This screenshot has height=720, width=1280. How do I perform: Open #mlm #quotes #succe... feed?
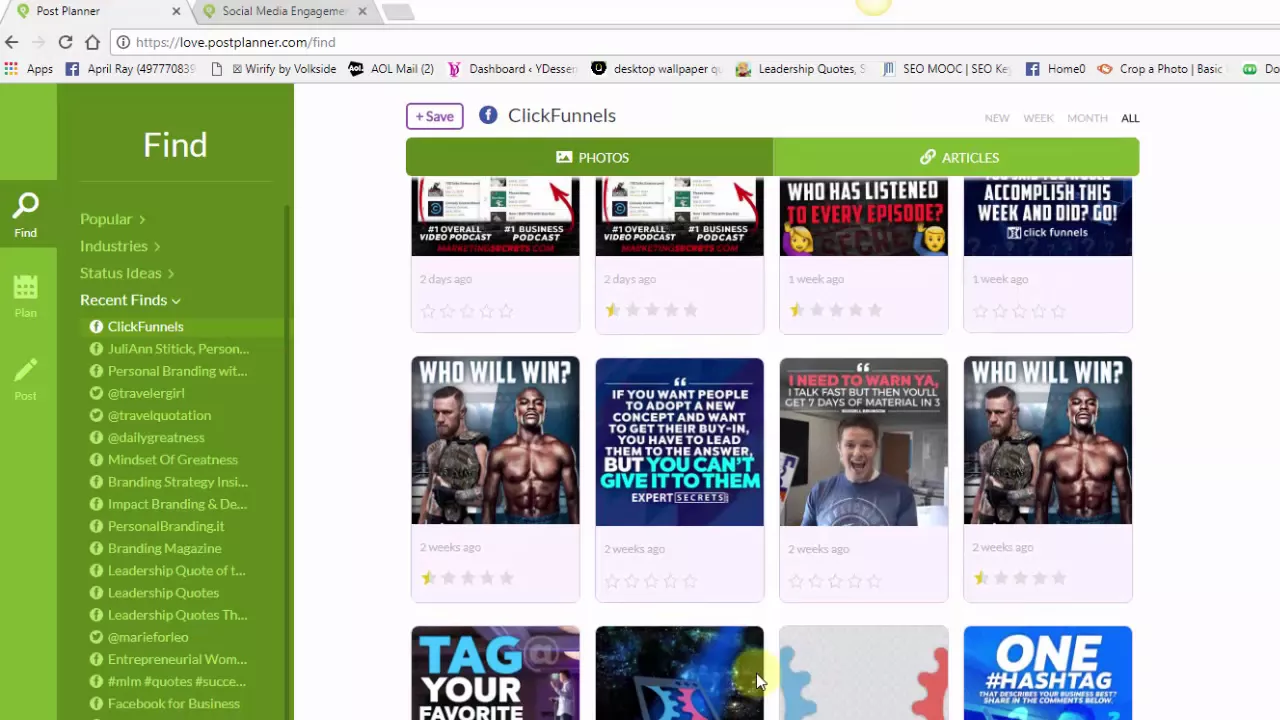[x=176, y=681]
